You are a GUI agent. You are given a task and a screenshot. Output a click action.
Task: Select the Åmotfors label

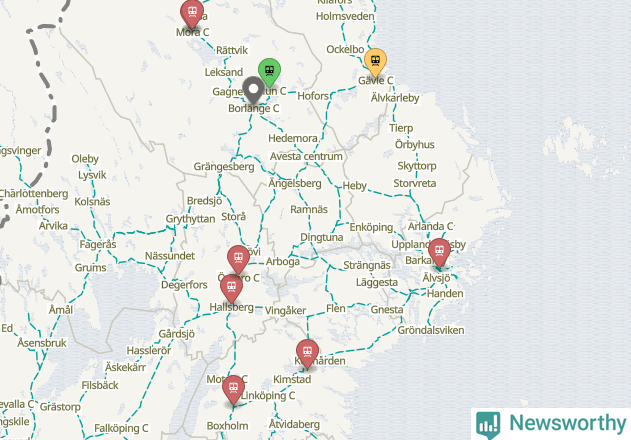[37, 210]
